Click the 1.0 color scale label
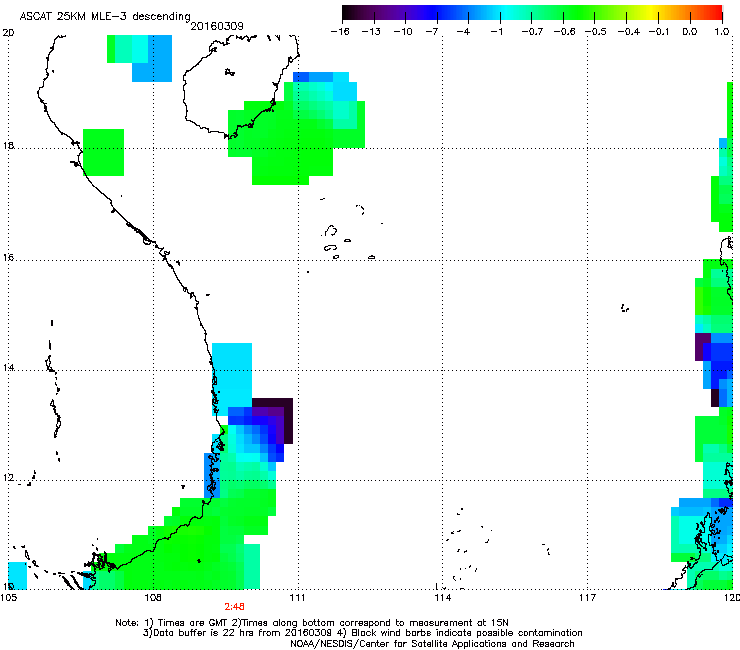740x650 pixels. tap(722, 32)
